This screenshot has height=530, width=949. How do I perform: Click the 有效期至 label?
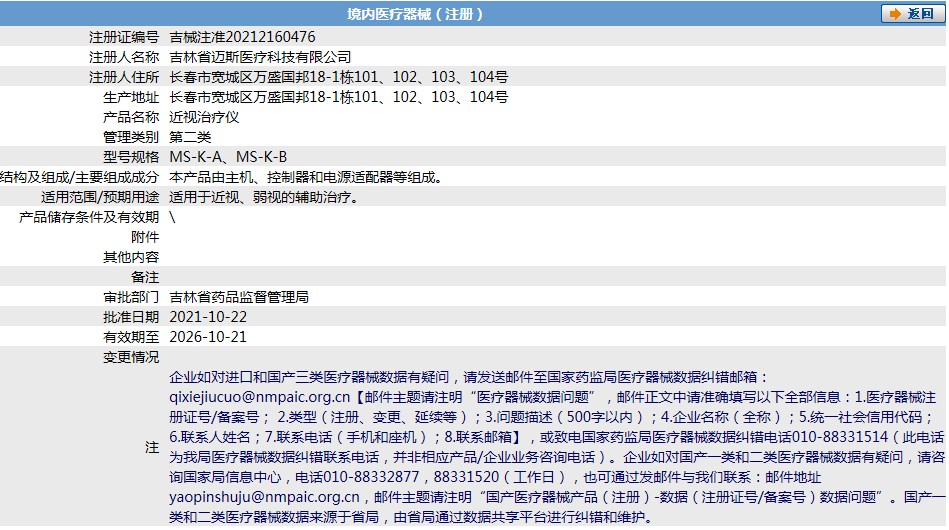131,337
